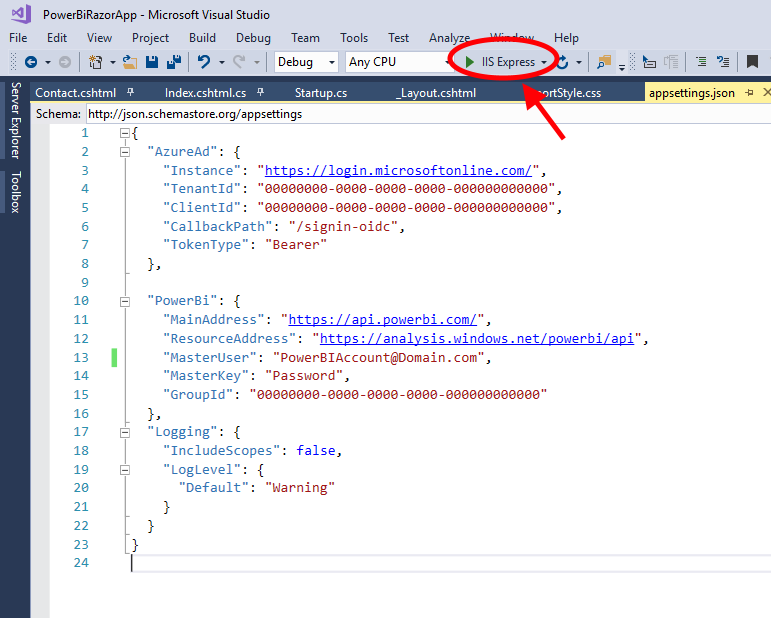Image resolution: width=771 pixels, height=618 pixels.
Task: Open the View menu
Action: [x=99, y=38]
